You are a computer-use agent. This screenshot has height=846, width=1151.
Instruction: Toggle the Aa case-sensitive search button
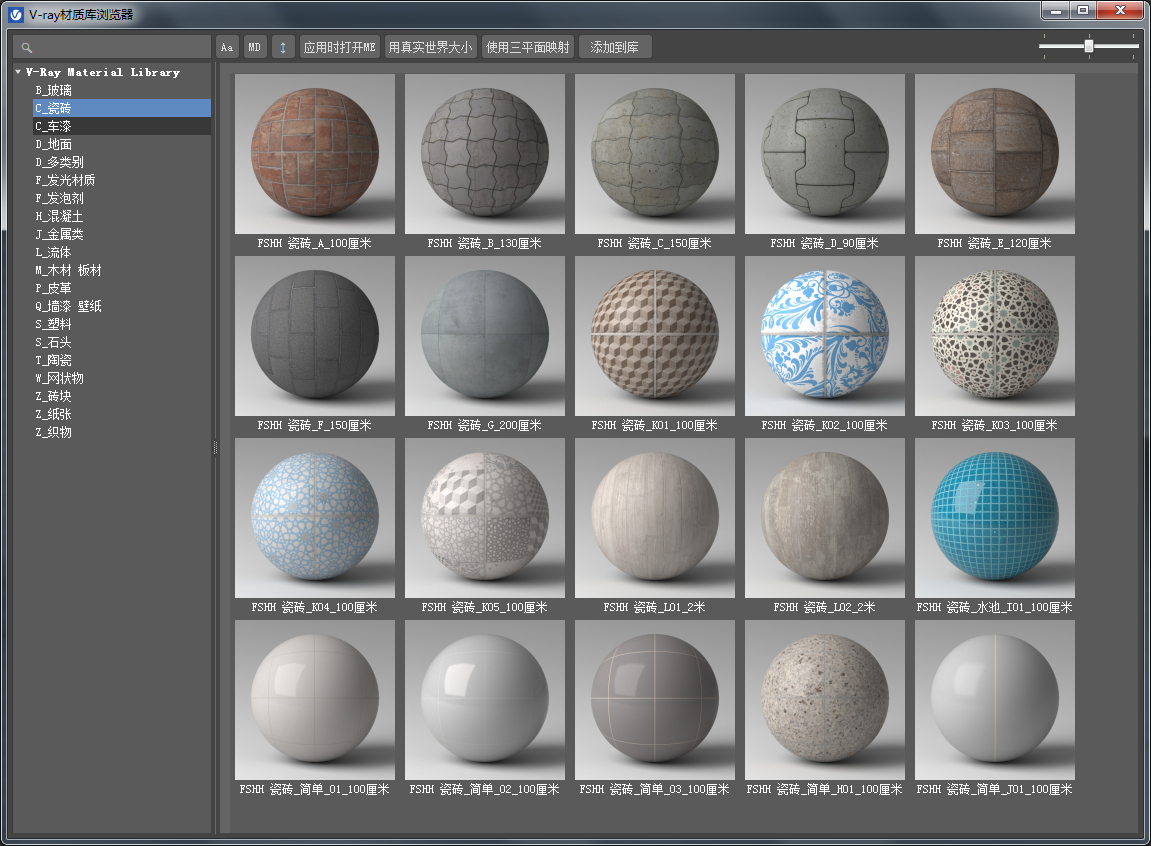coord(227,47)
